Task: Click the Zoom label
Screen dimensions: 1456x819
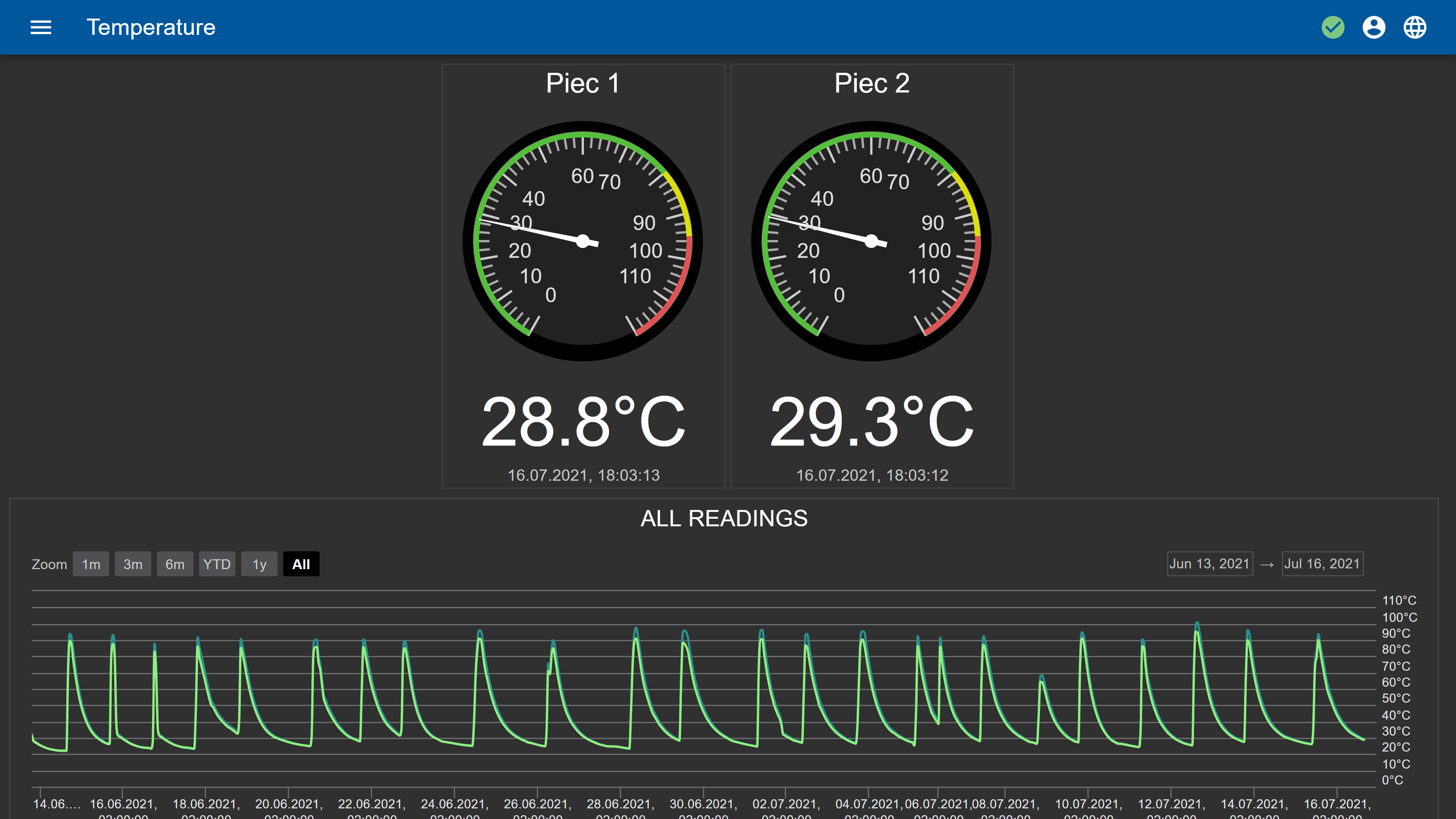Action: (x=49, y=564)
